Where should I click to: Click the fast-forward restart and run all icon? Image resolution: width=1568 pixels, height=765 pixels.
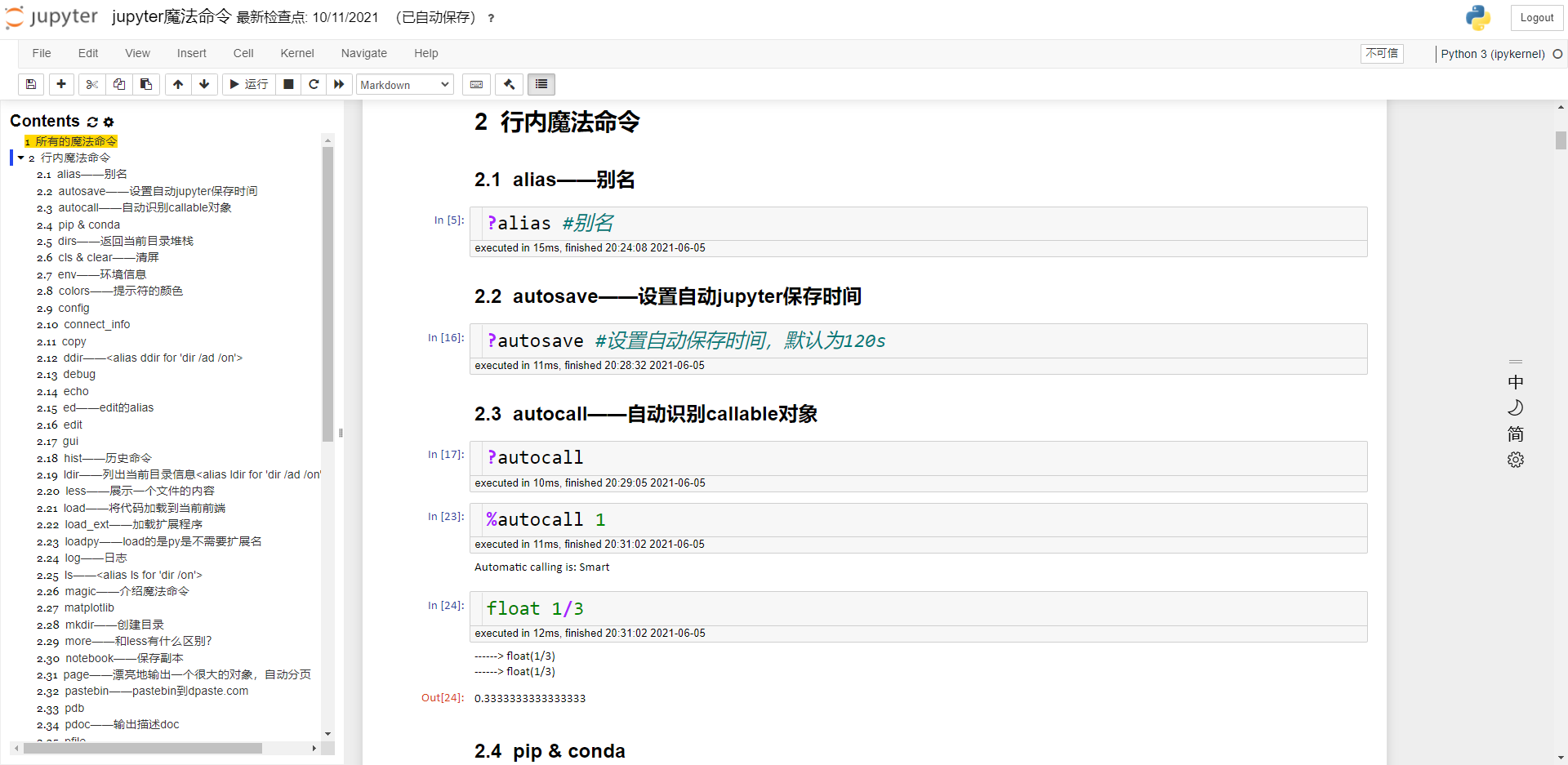pyautogui.click(x=339, y=84)
